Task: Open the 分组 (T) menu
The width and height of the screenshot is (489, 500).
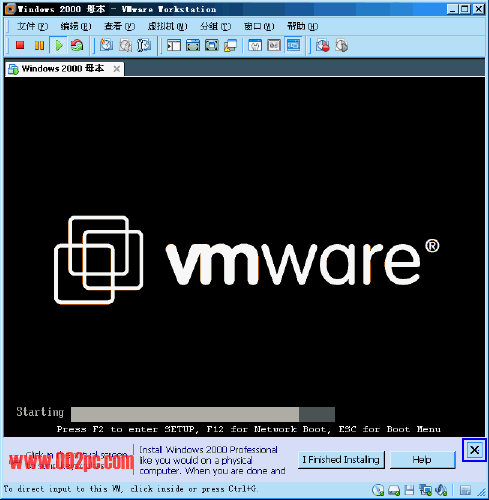Action: [x=215, y=26]
